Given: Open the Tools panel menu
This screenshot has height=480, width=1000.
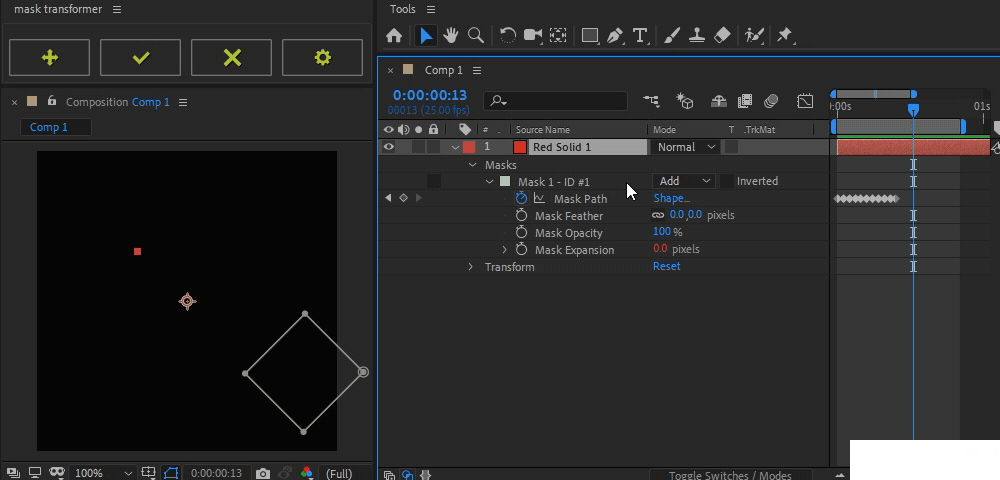Looking at the screenshot, I should pos(431,10).
